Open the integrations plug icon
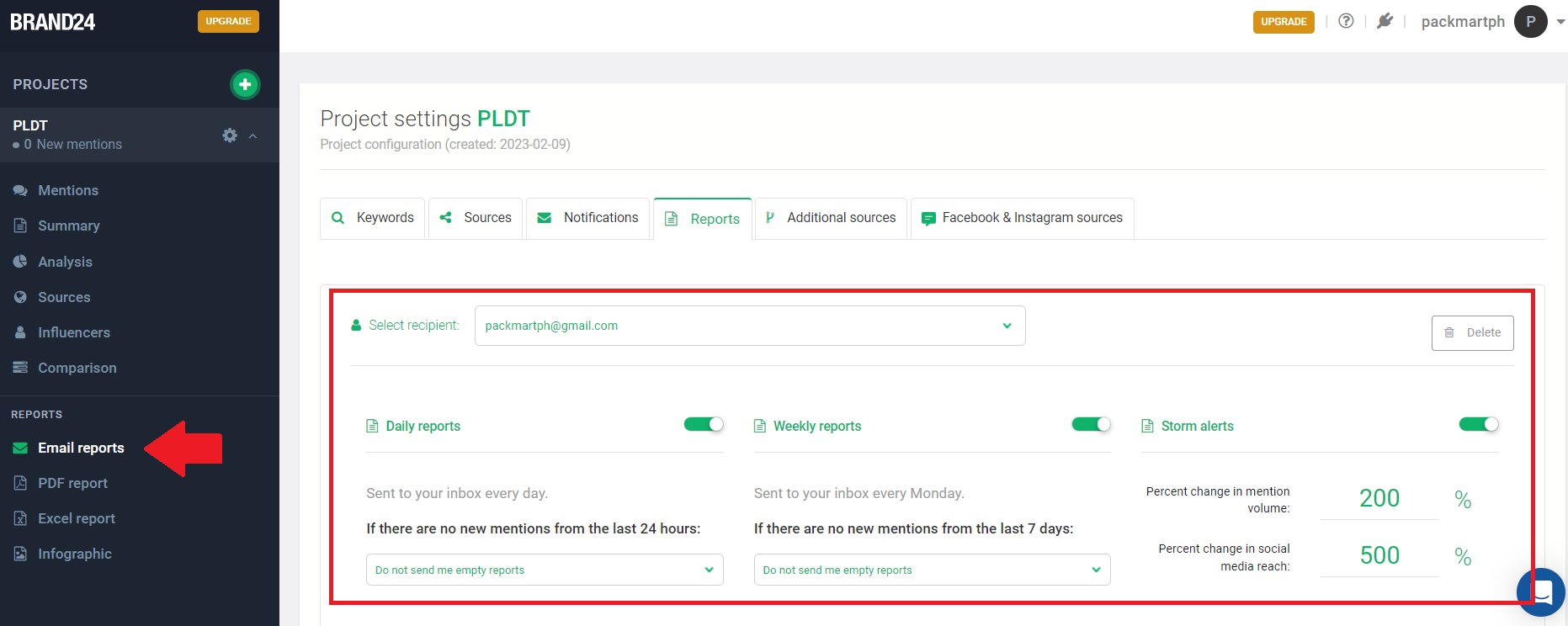 tap(1385, 21)
